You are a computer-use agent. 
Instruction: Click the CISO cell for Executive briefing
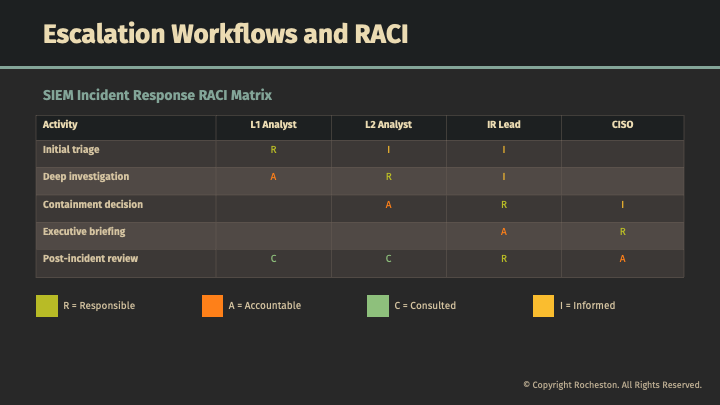622,232
